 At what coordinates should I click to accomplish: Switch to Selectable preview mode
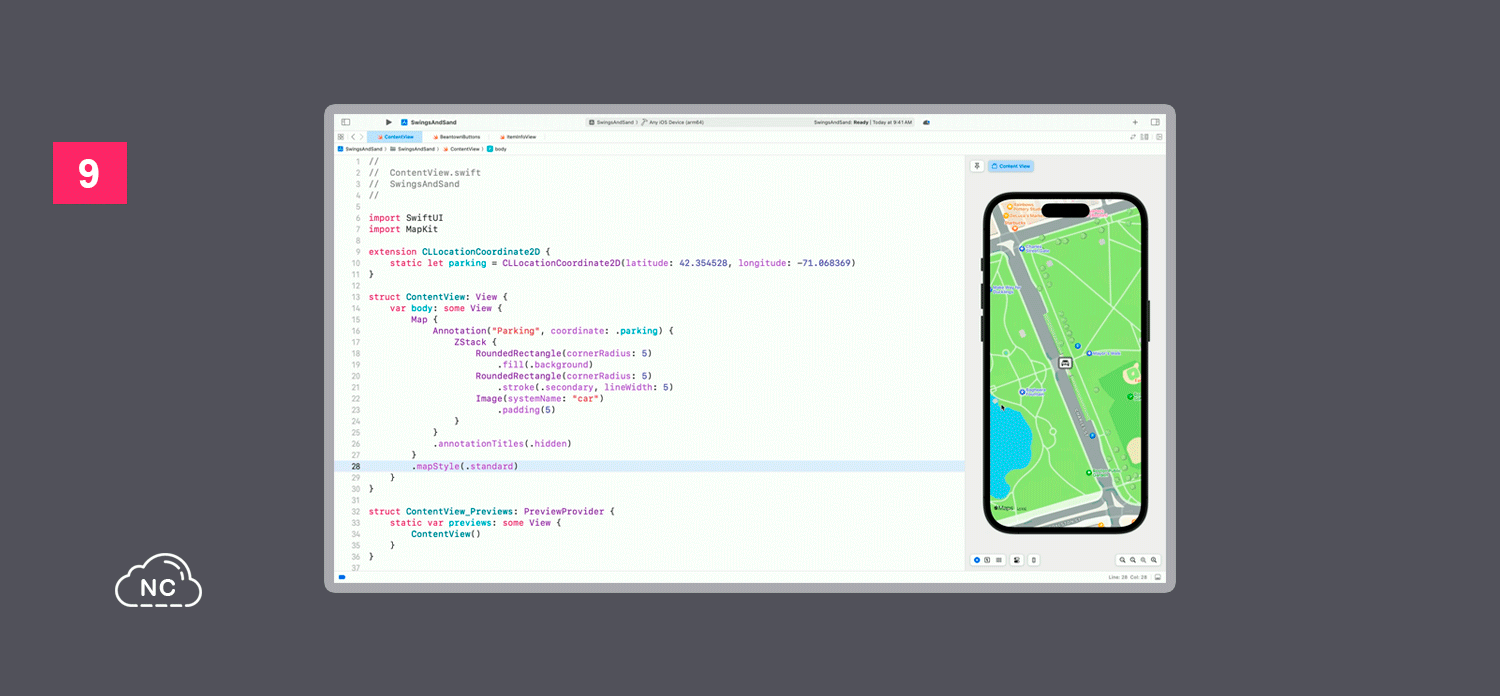tap(987, 560)
